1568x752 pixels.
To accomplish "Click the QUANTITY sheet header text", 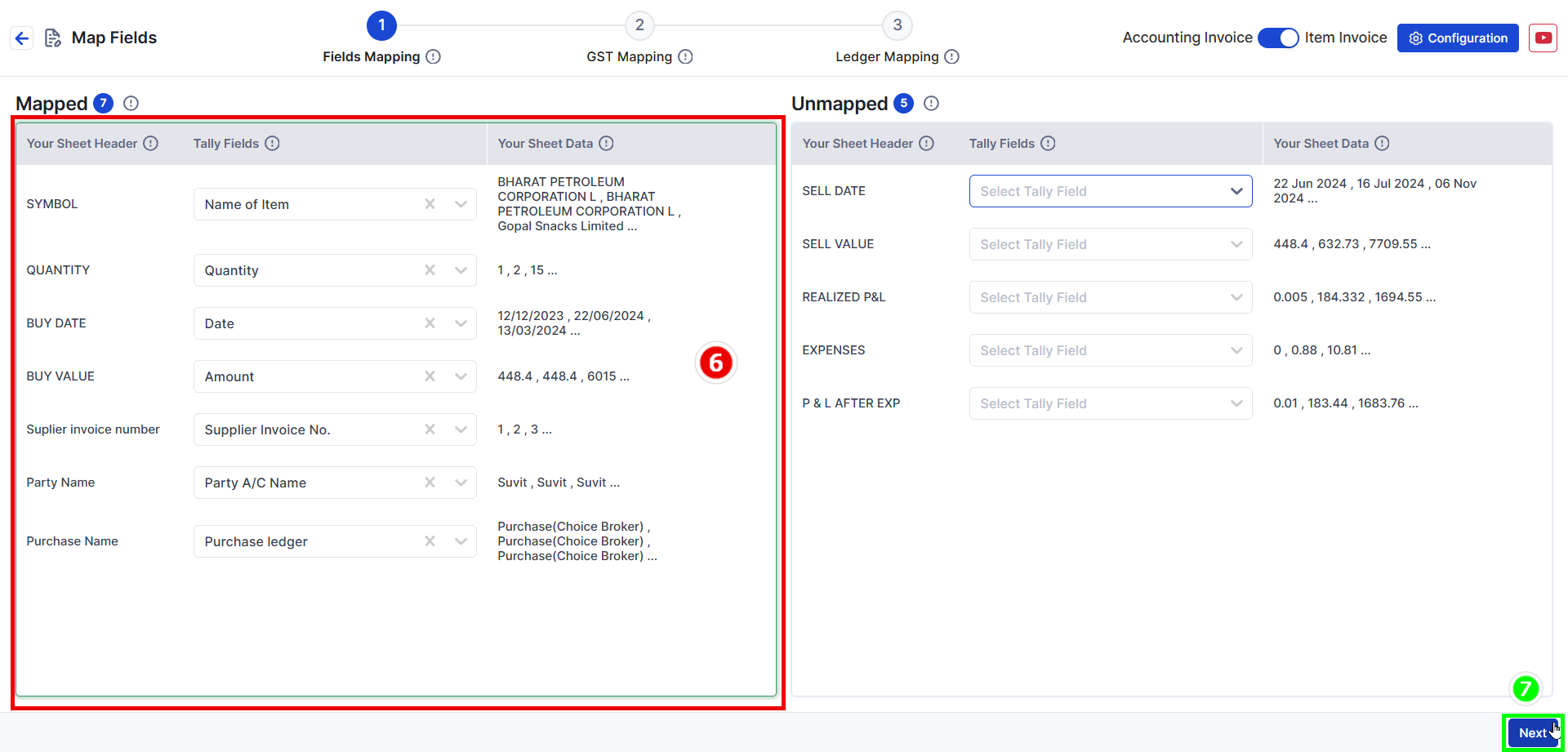I will click(58, 270).
